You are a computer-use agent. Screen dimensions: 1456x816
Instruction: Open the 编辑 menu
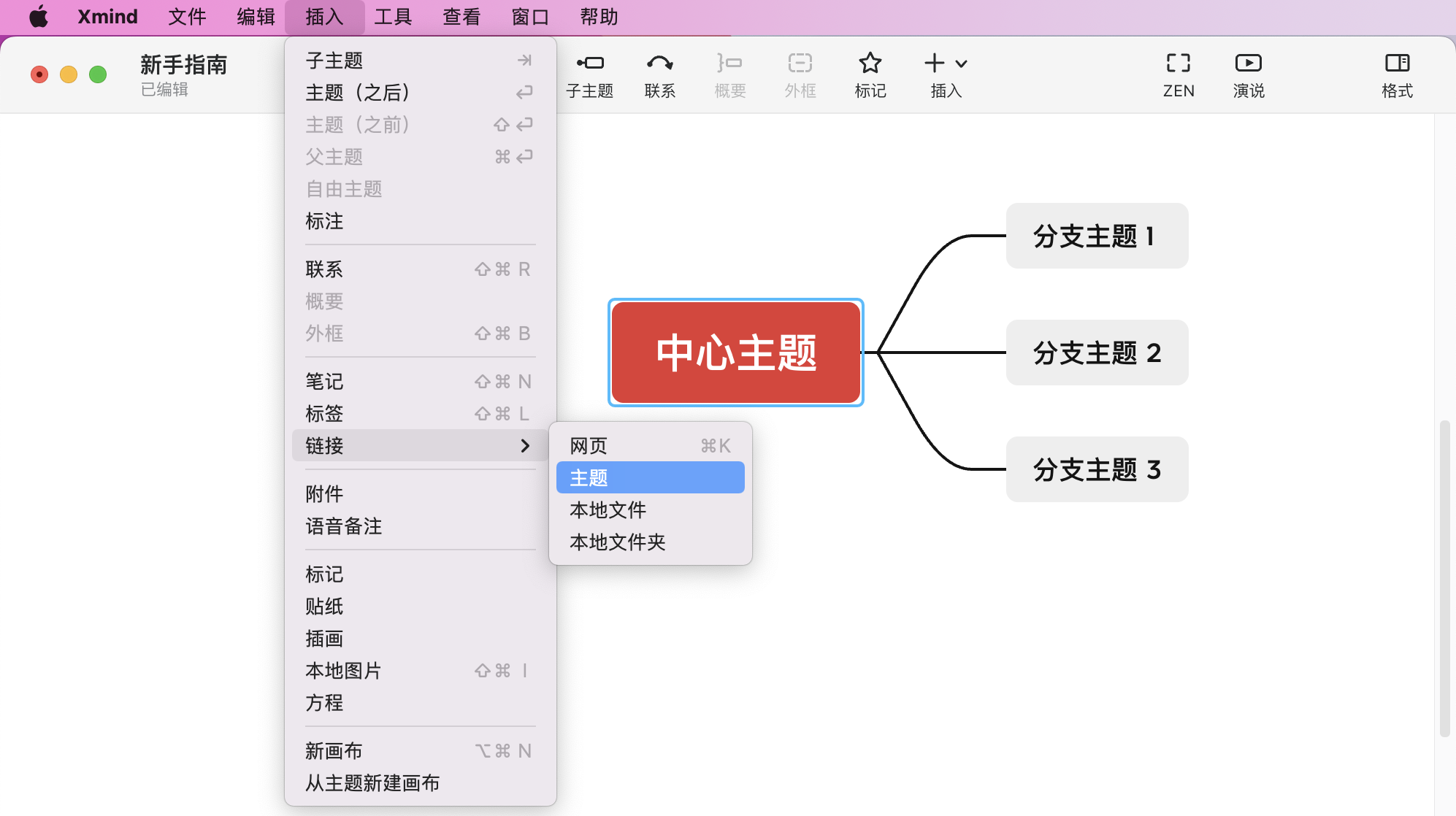(x=256, y=16)
